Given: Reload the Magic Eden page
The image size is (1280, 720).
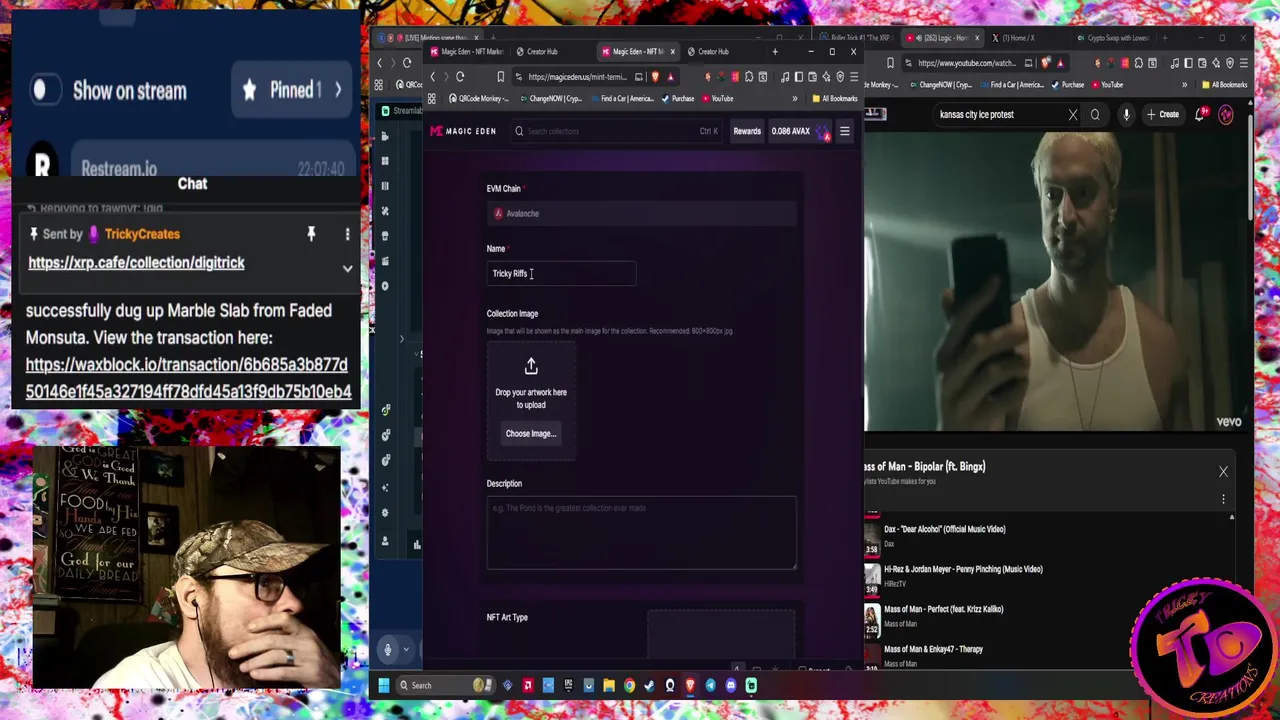Looking at the screenshot, I should [x=460, y=77].
